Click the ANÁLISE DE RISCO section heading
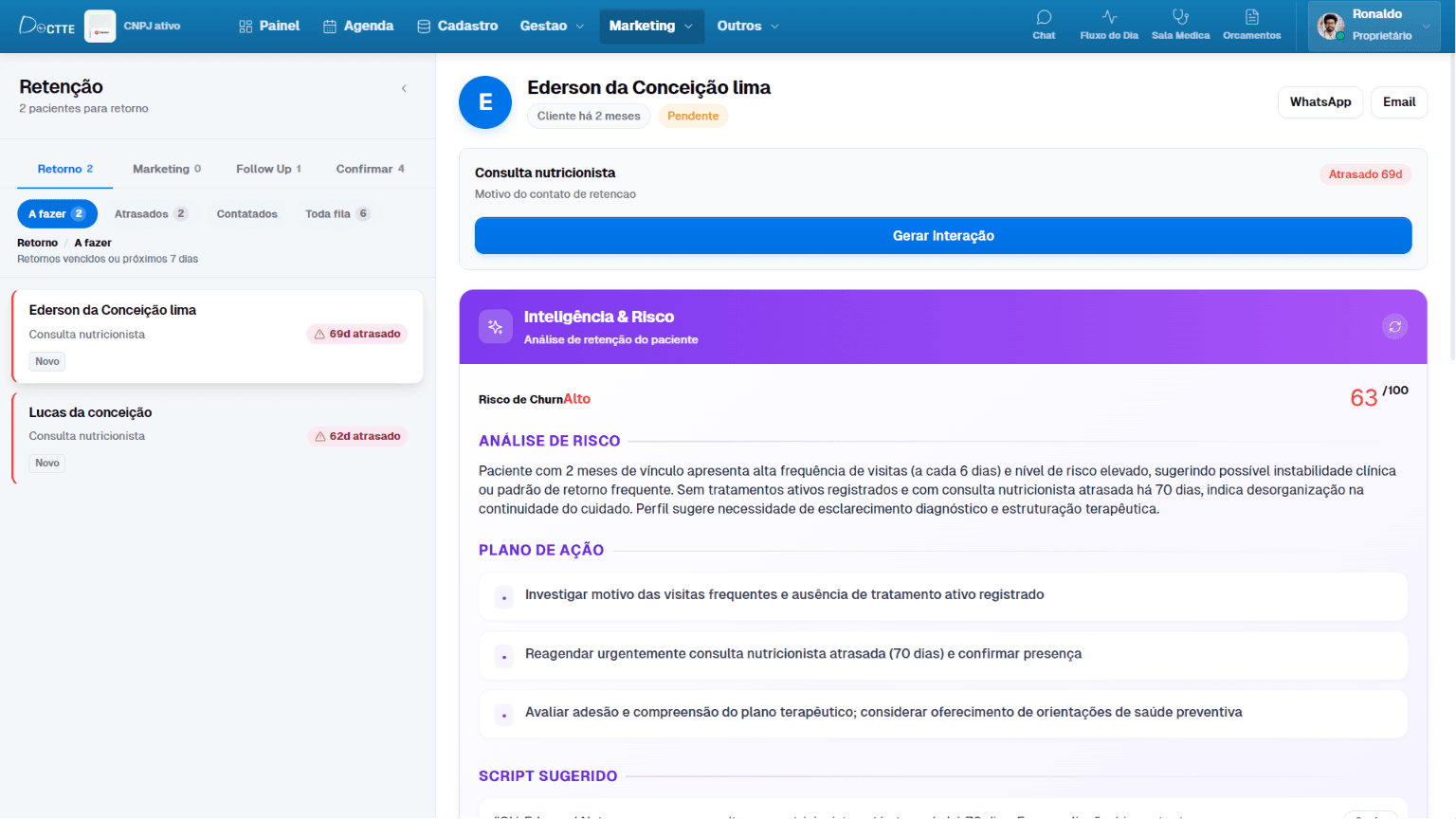The image size is (1456, 819). point(550,441)
